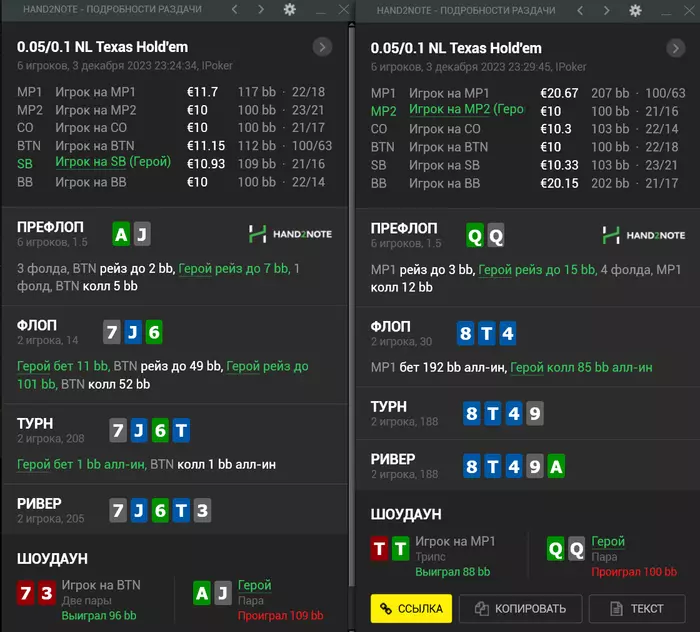This screenshot has width=700, height=632.
Task: Click 'Выиграл 96 bb' result text
Action: coord(99,615)
